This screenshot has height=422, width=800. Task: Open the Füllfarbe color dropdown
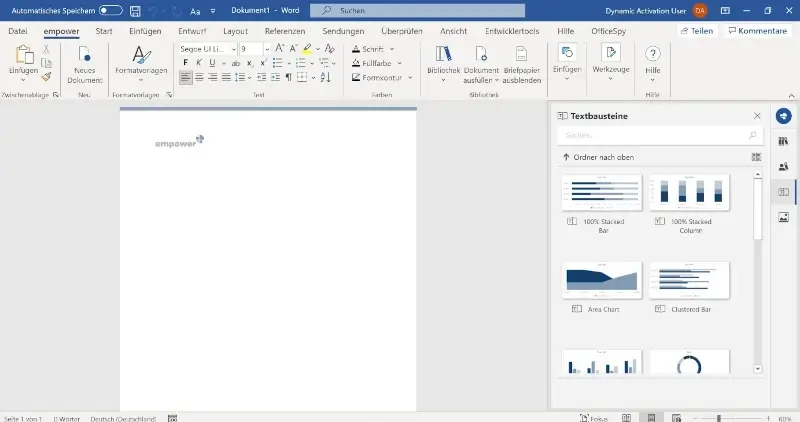pos(399,63)
